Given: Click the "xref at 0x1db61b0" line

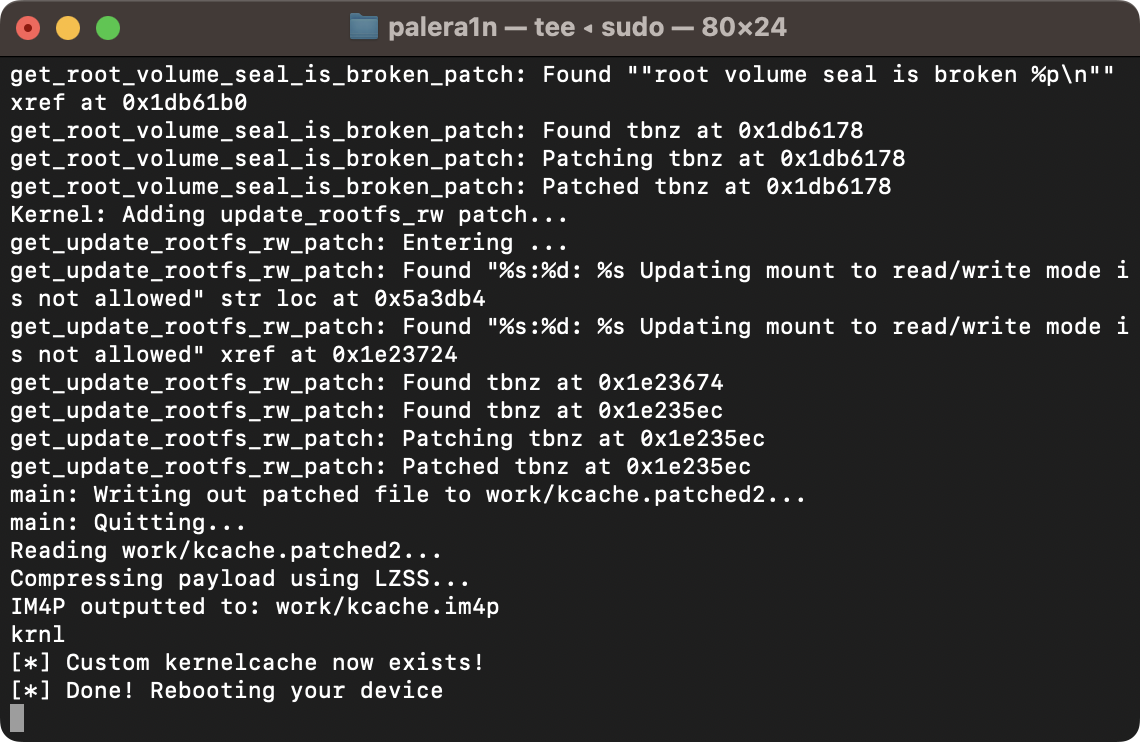Looking at the screenshot, I should [128, 102].
